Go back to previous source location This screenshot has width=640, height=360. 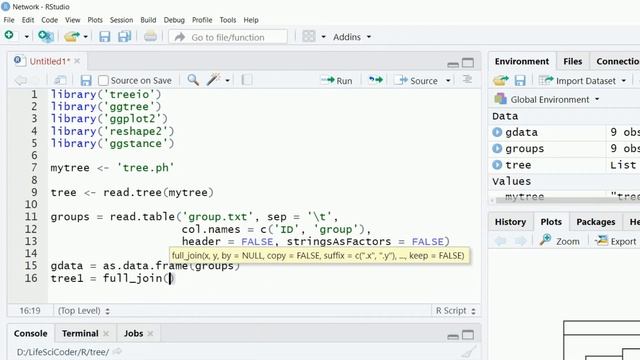click(x=20, y=80)
